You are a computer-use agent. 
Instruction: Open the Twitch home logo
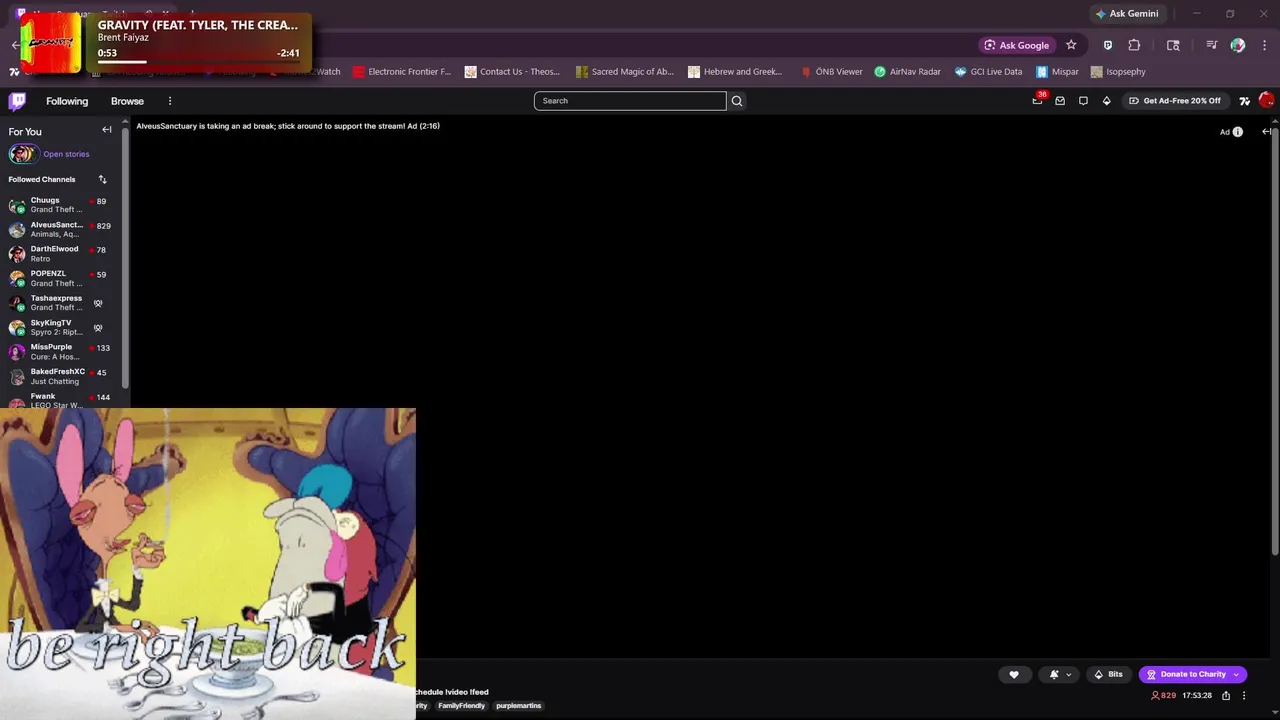(x=17, y=101)
